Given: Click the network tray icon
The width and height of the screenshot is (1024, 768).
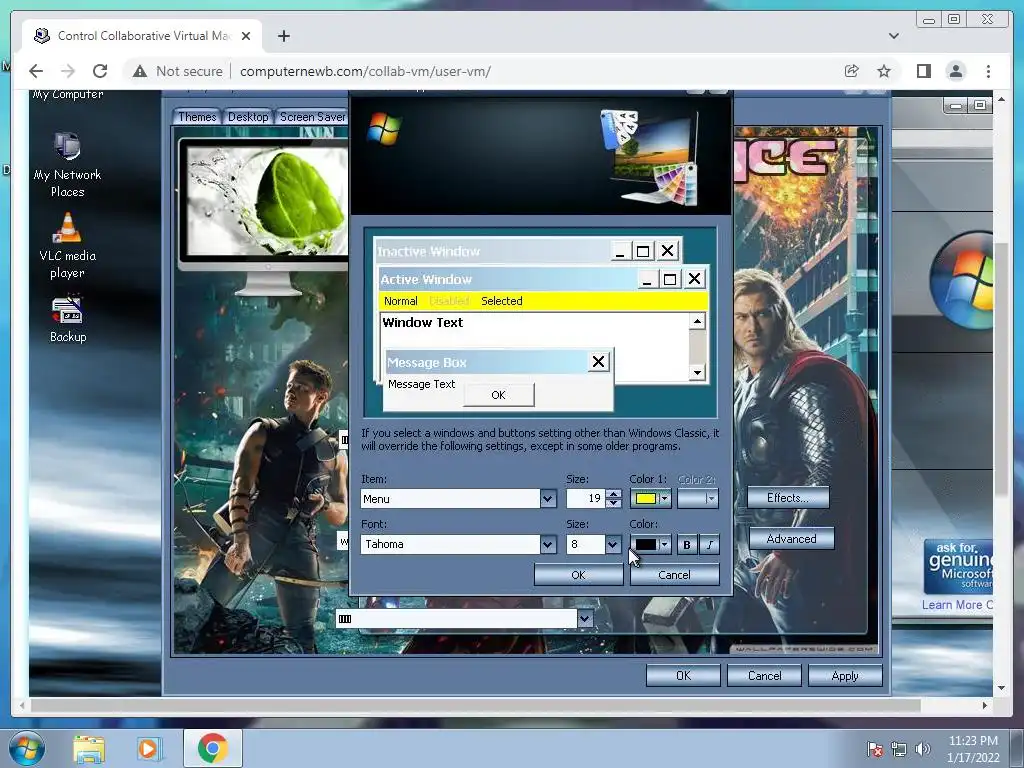Looking at the screenshot, I should [x=899, y=749].
